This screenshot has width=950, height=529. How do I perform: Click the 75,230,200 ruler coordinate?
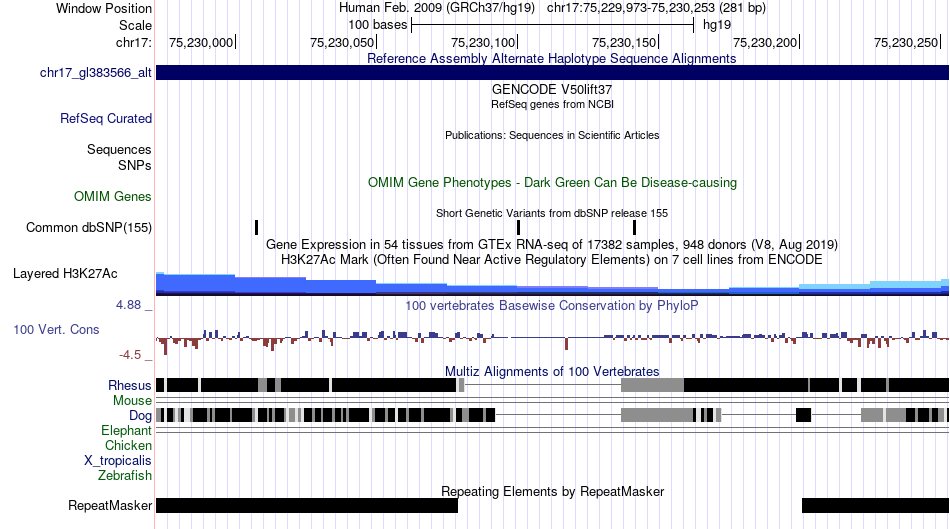(765, 42)
